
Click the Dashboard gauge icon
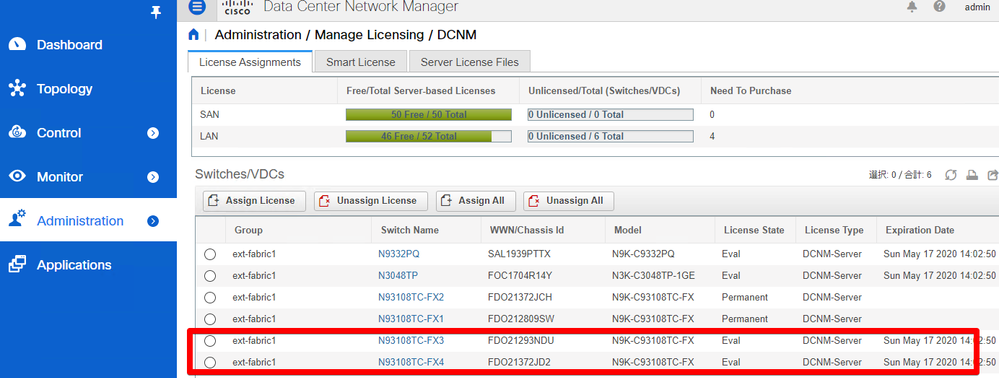tap(17, 45)
